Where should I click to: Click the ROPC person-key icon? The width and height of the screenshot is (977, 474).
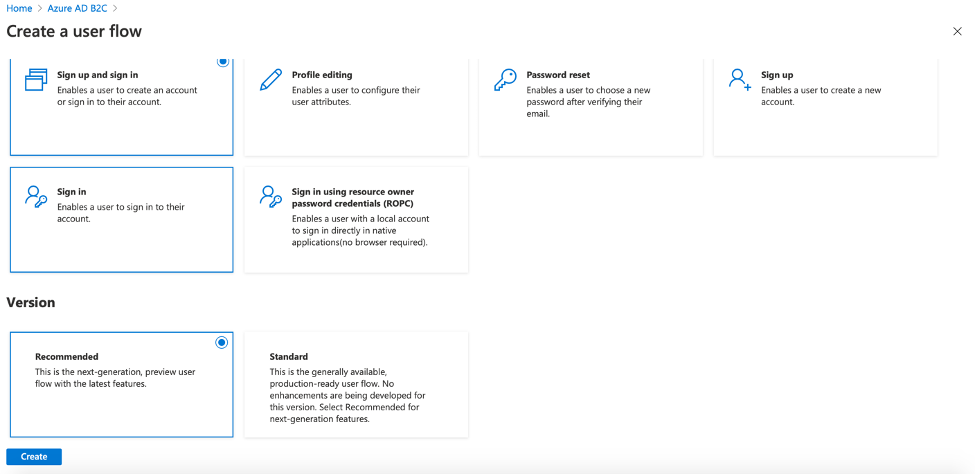tap(271, 196)
